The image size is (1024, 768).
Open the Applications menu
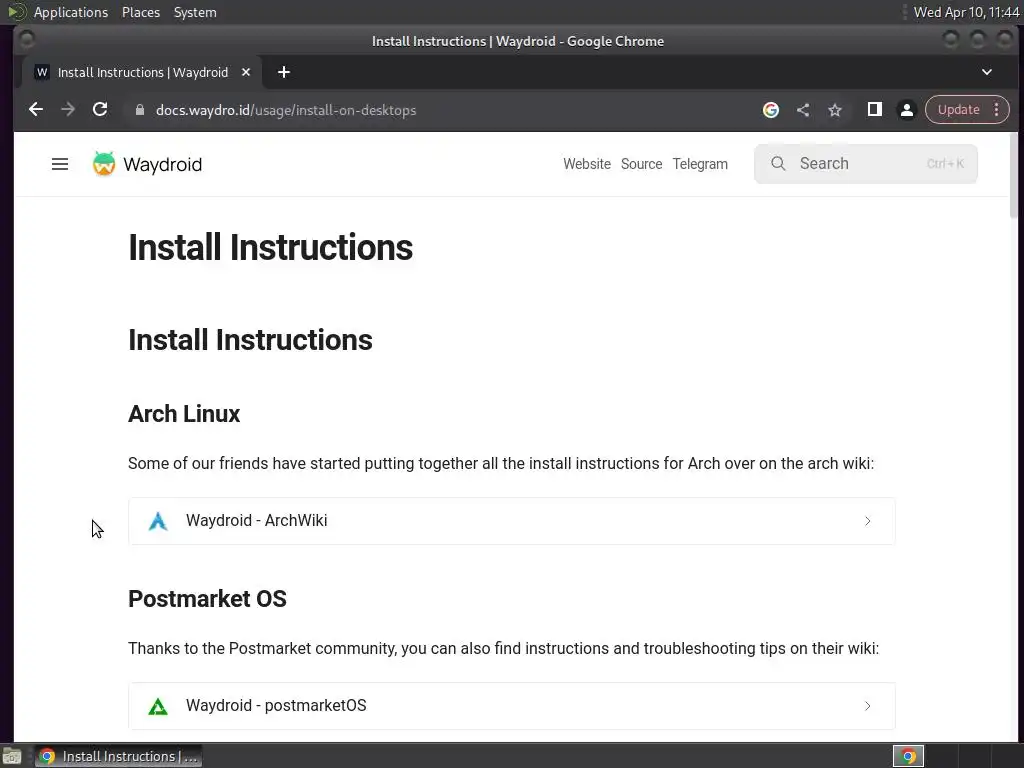pyautogui.click(x=70, y=12)
